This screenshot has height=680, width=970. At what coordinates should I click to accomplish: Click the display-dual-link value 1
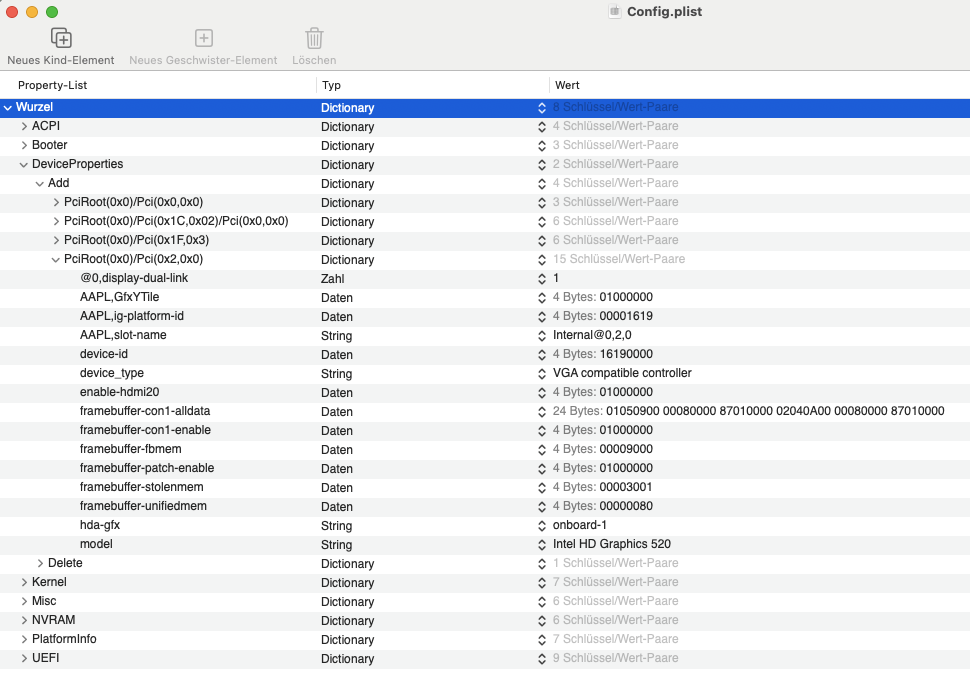[556, 278]
